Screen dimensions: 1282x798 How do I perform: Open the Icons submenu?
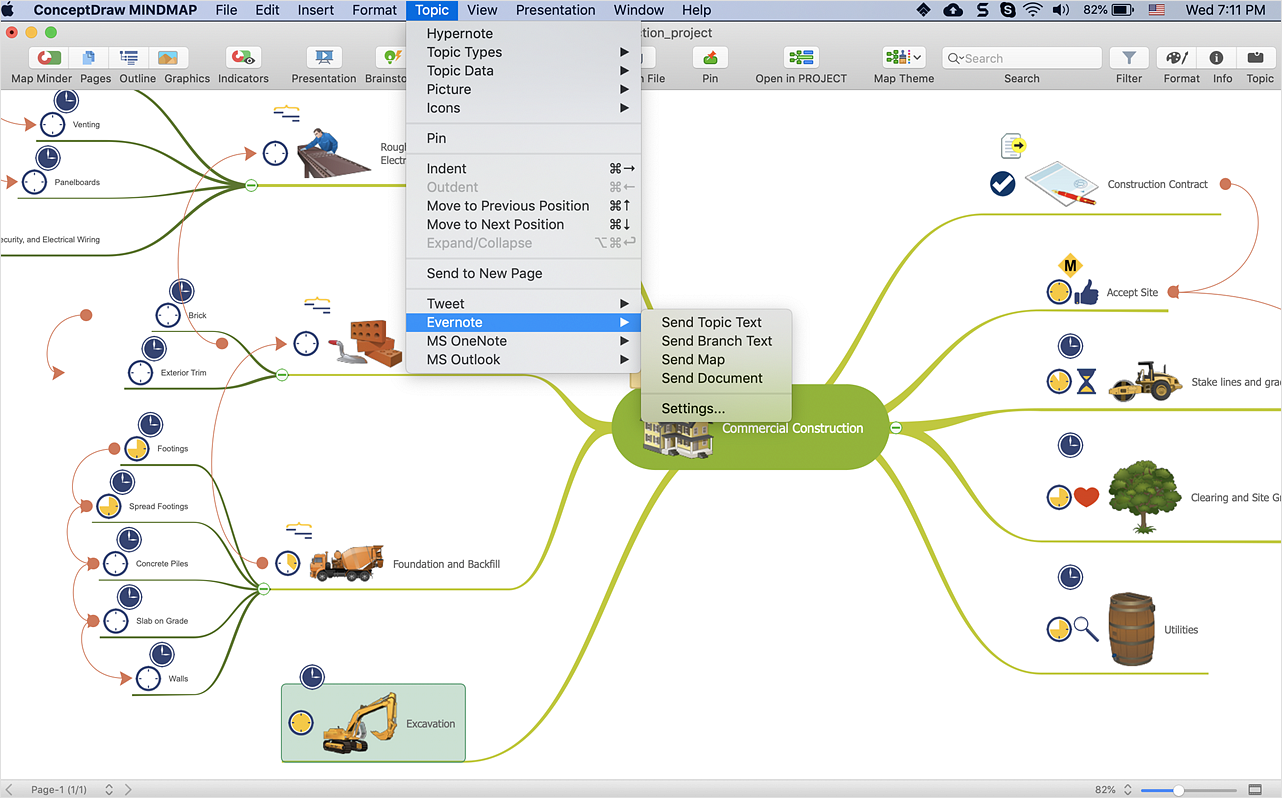tap(523, 108)
